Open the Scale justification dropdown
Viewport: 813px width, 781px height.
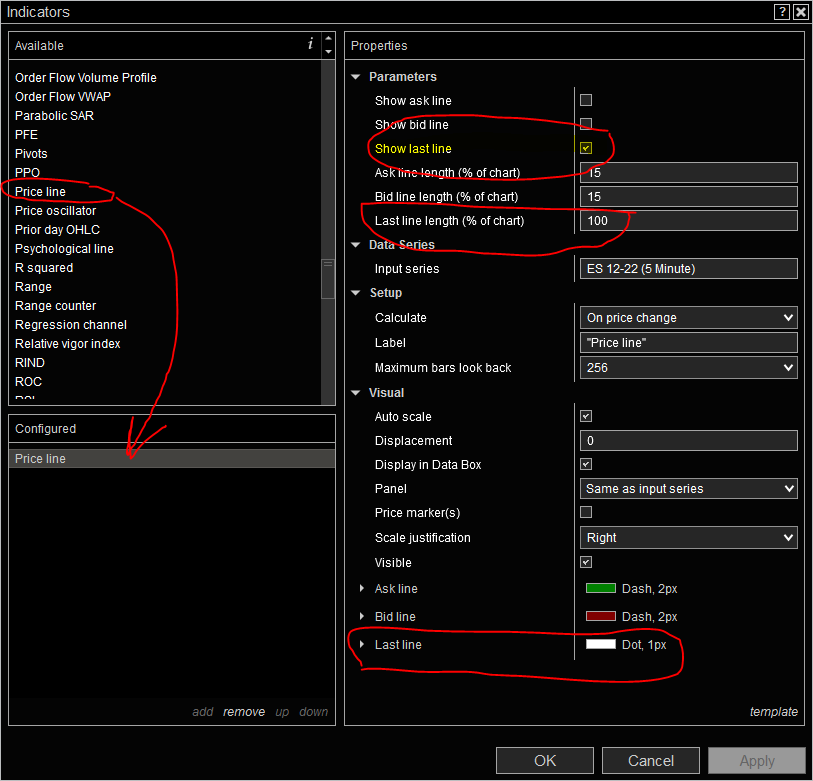click(x=689, y=538)
